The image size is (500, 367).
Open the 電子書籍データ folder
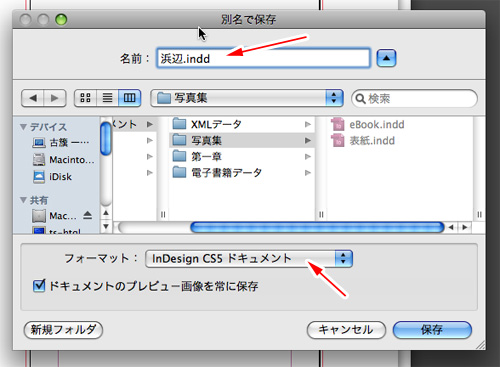coord(242,172)
